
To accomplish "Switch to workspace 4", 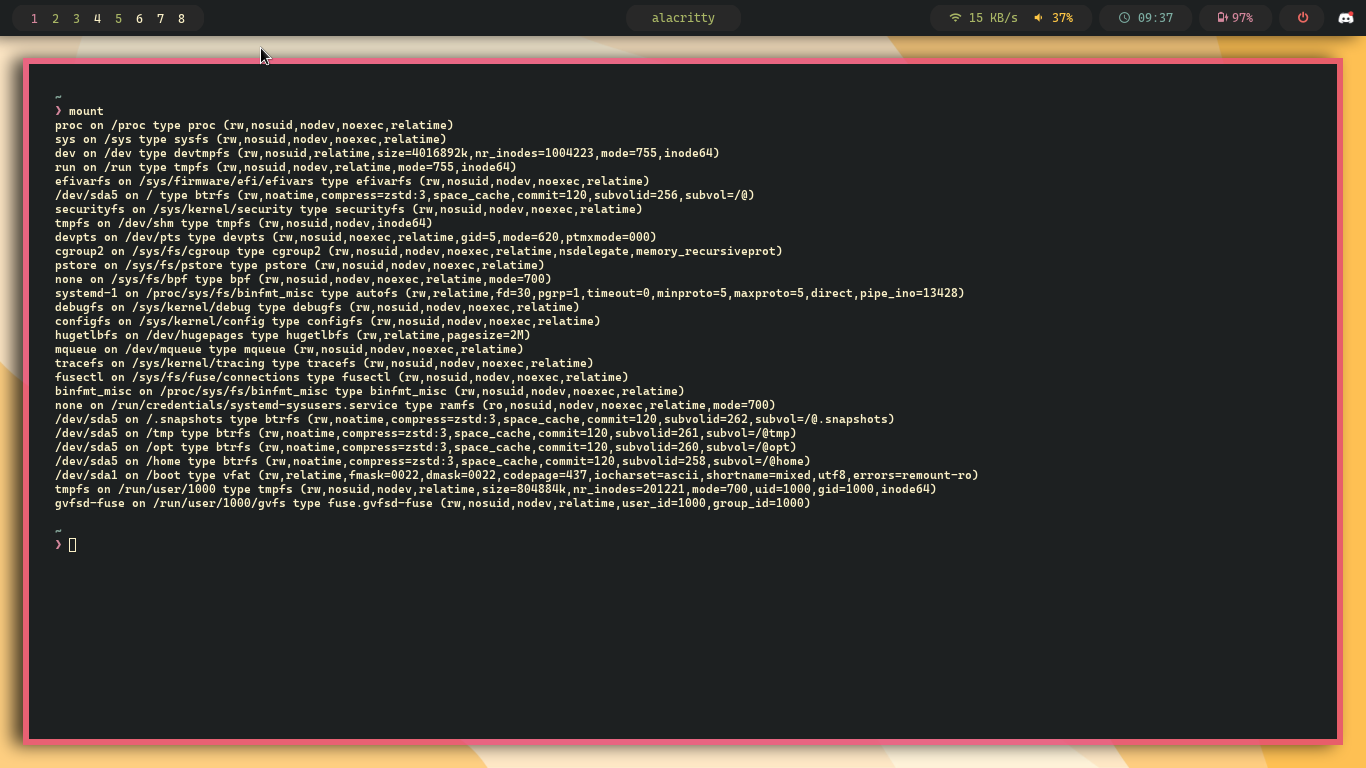I will 97,19.
